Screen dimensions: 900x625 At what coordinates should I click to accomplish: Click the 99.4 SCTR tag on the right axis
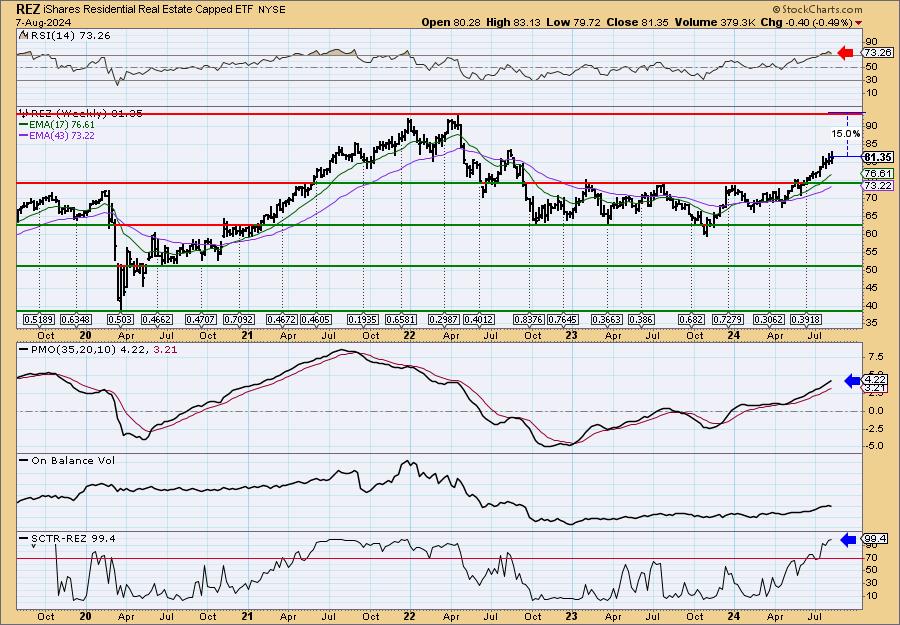point(876,539)
